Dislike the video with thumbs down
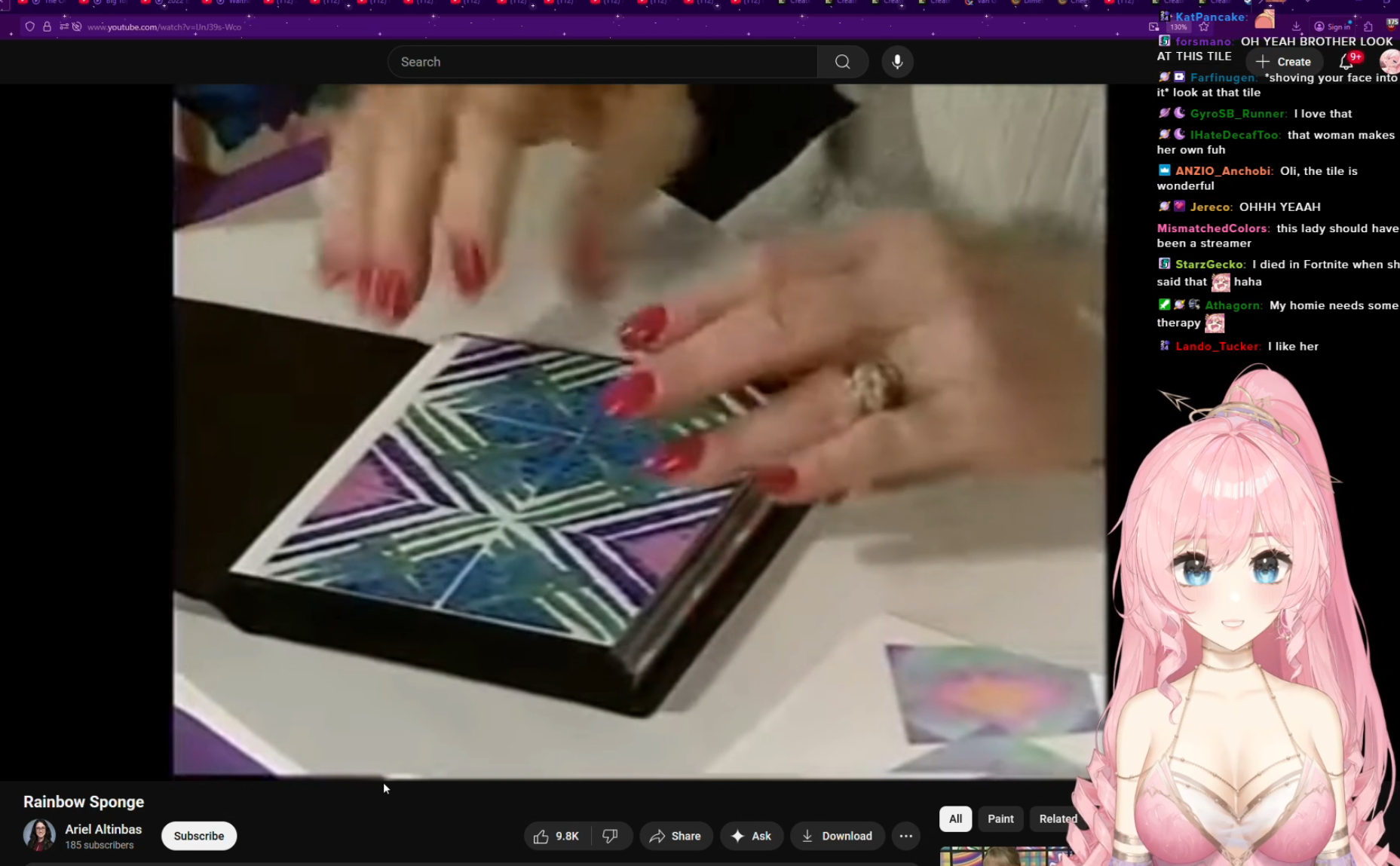1400x866 pixels. (x=611, y=836)
